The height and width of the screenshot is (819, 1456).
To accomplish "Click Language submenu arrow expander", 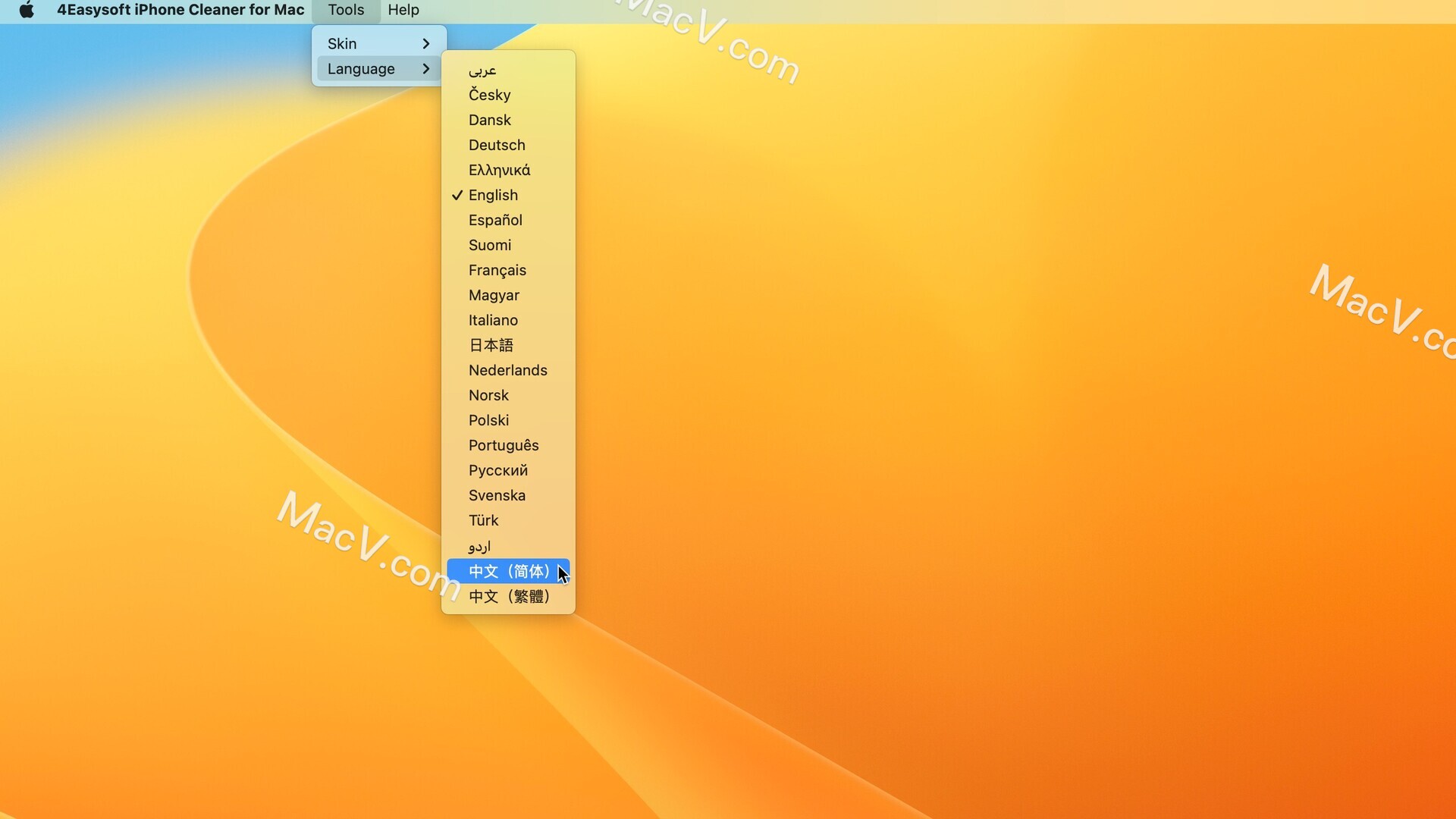I will coord(424,68).
